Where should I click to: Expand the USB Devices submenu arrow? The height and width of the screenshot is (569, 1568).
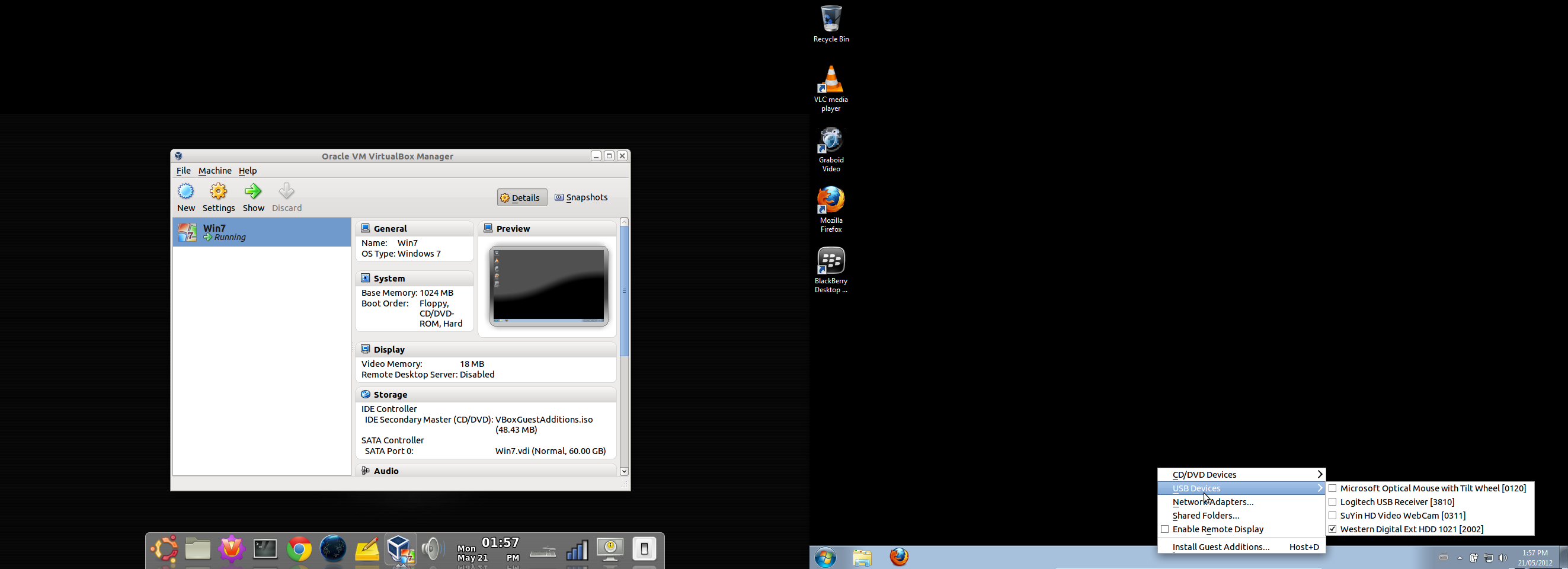tap(1320, 488)
